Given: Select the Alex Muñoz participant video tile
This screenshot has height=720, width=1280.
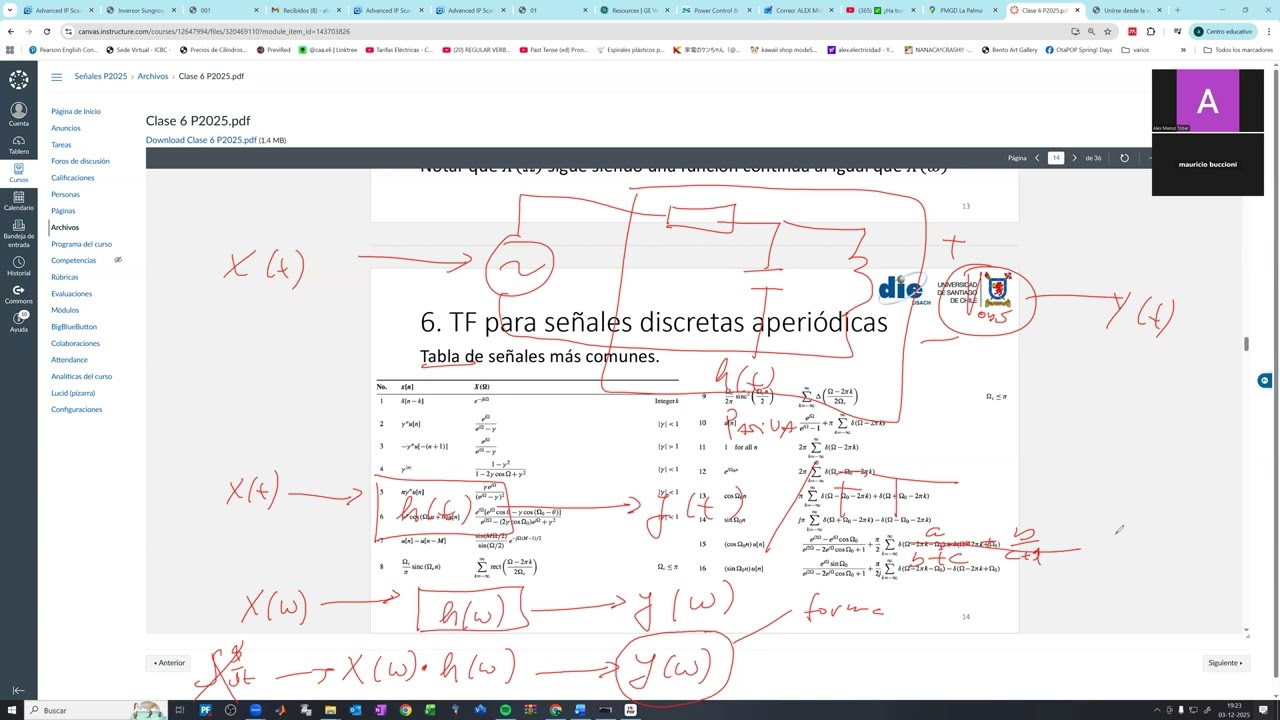Looking at the screenshot, I should [1208, 100].
